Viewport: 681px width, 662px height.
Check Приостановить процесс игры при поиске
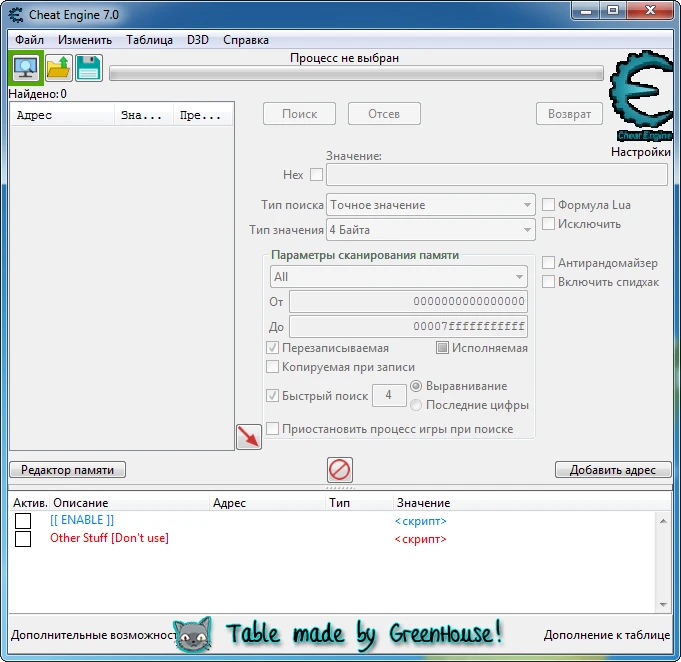272,429
